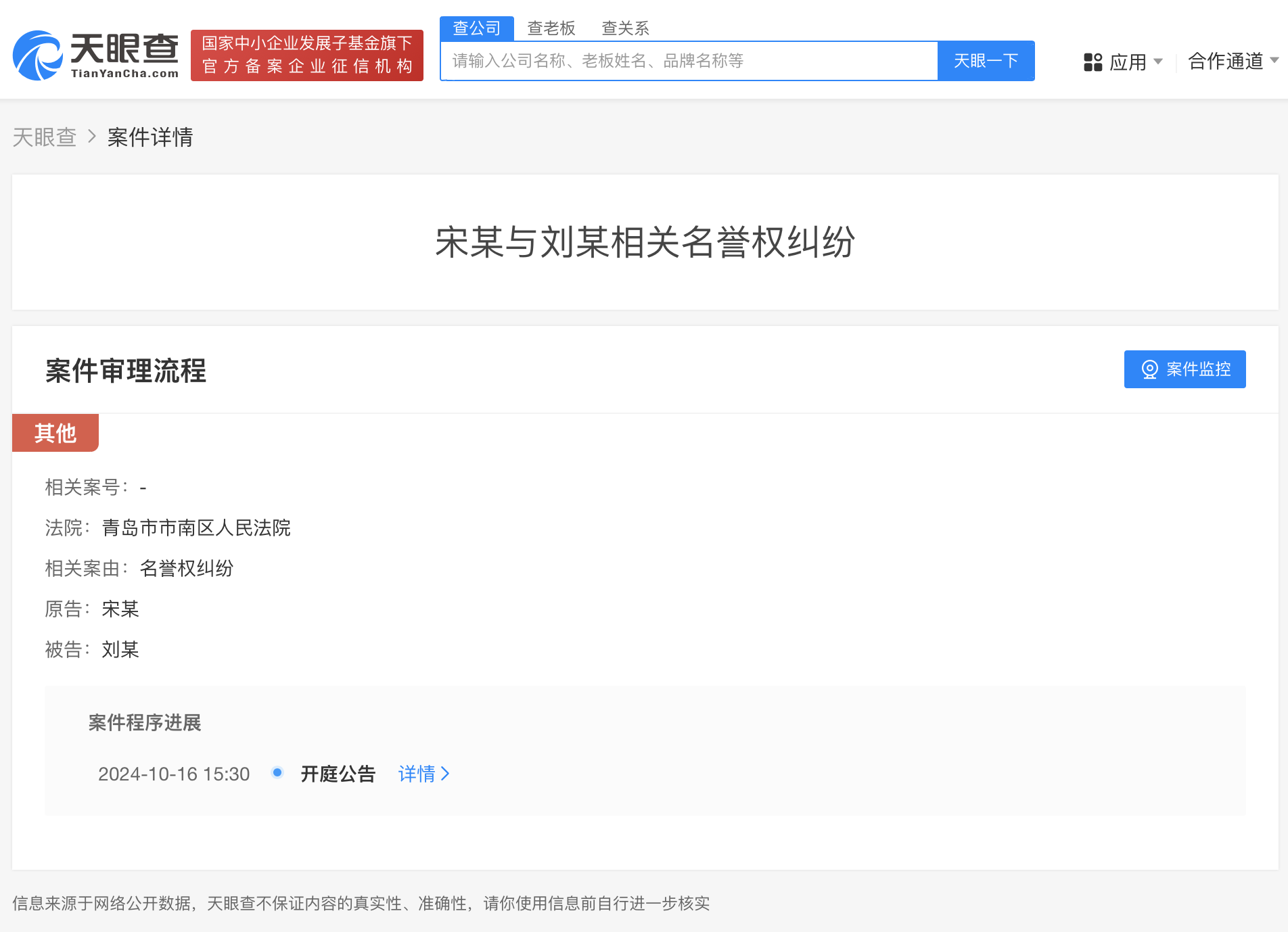
Task: Click the 案件审理流程 heading
Action: point(126,371)
